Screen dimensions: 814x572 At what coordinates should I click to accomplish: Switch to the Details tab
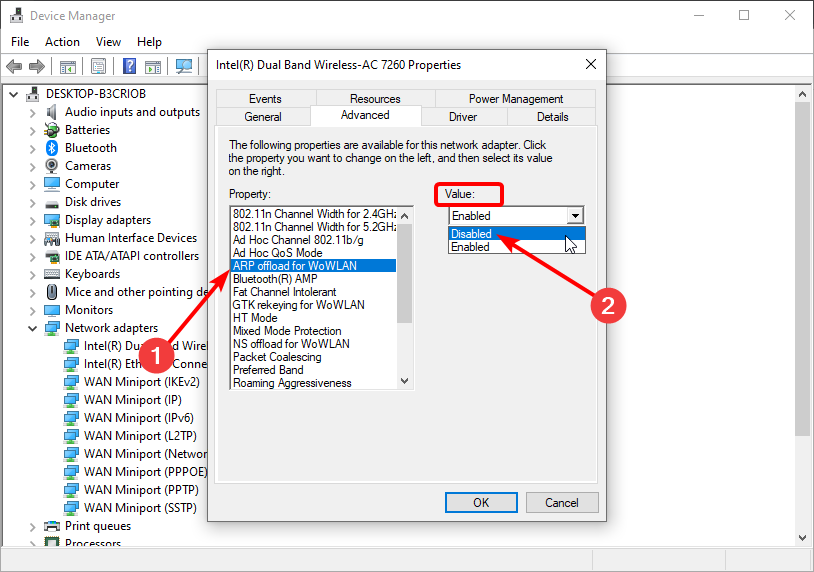coord(552,117)
